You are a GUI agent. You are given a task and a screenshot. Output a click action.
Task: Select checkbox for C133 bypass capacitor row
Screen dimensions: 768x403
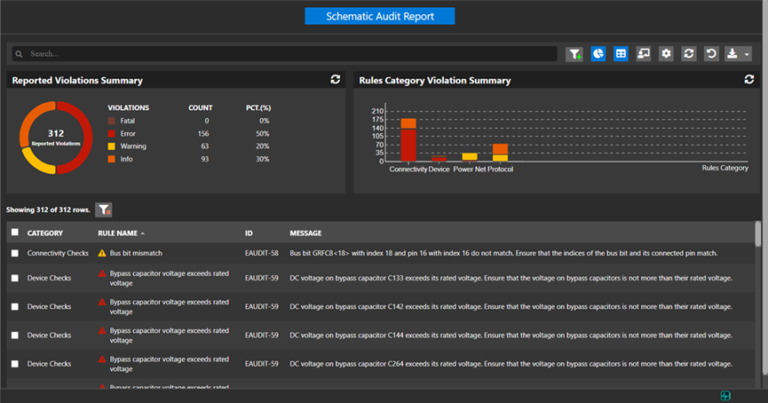pos(14,278)
